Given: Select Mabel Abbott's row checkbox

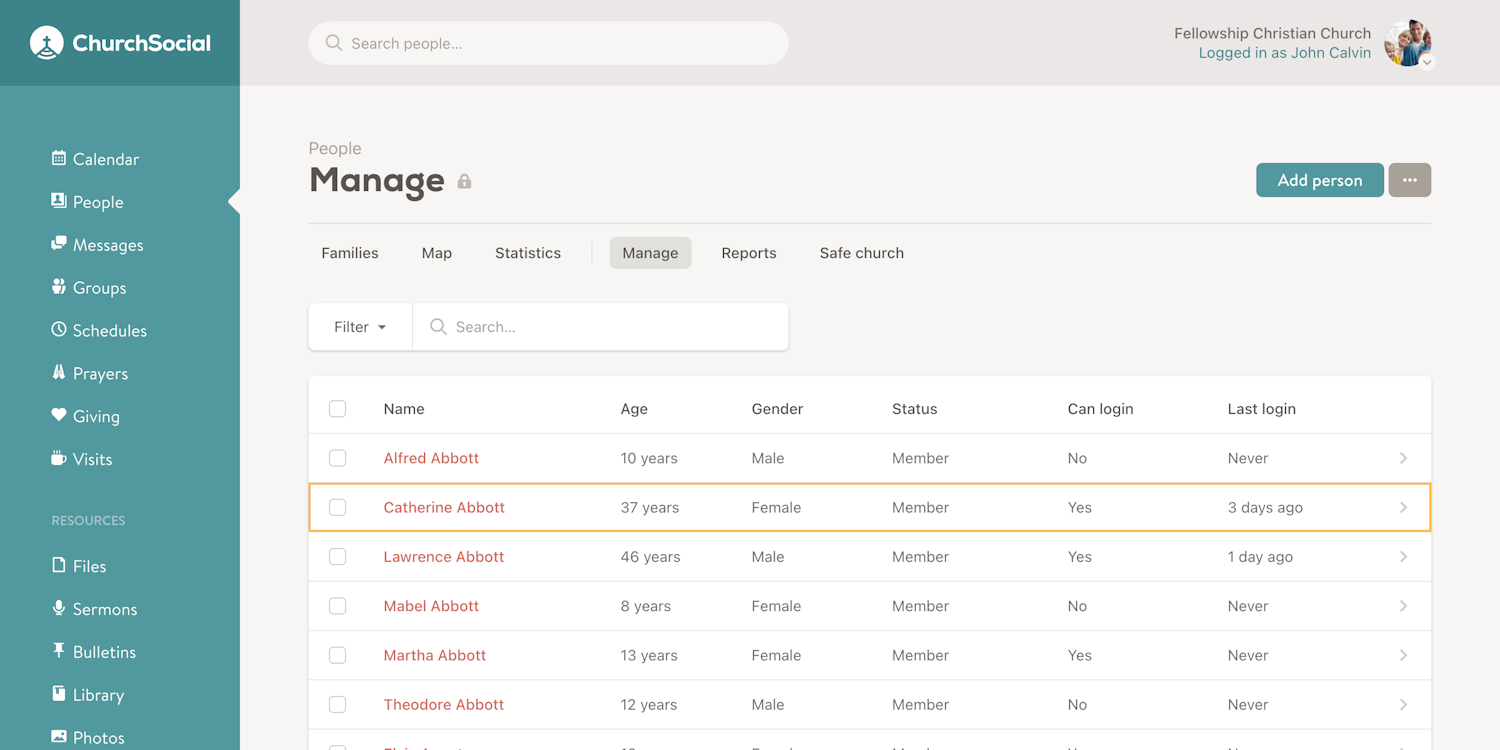Looking at the screenshot, I should pyautogui.click(x=337, y=605).
